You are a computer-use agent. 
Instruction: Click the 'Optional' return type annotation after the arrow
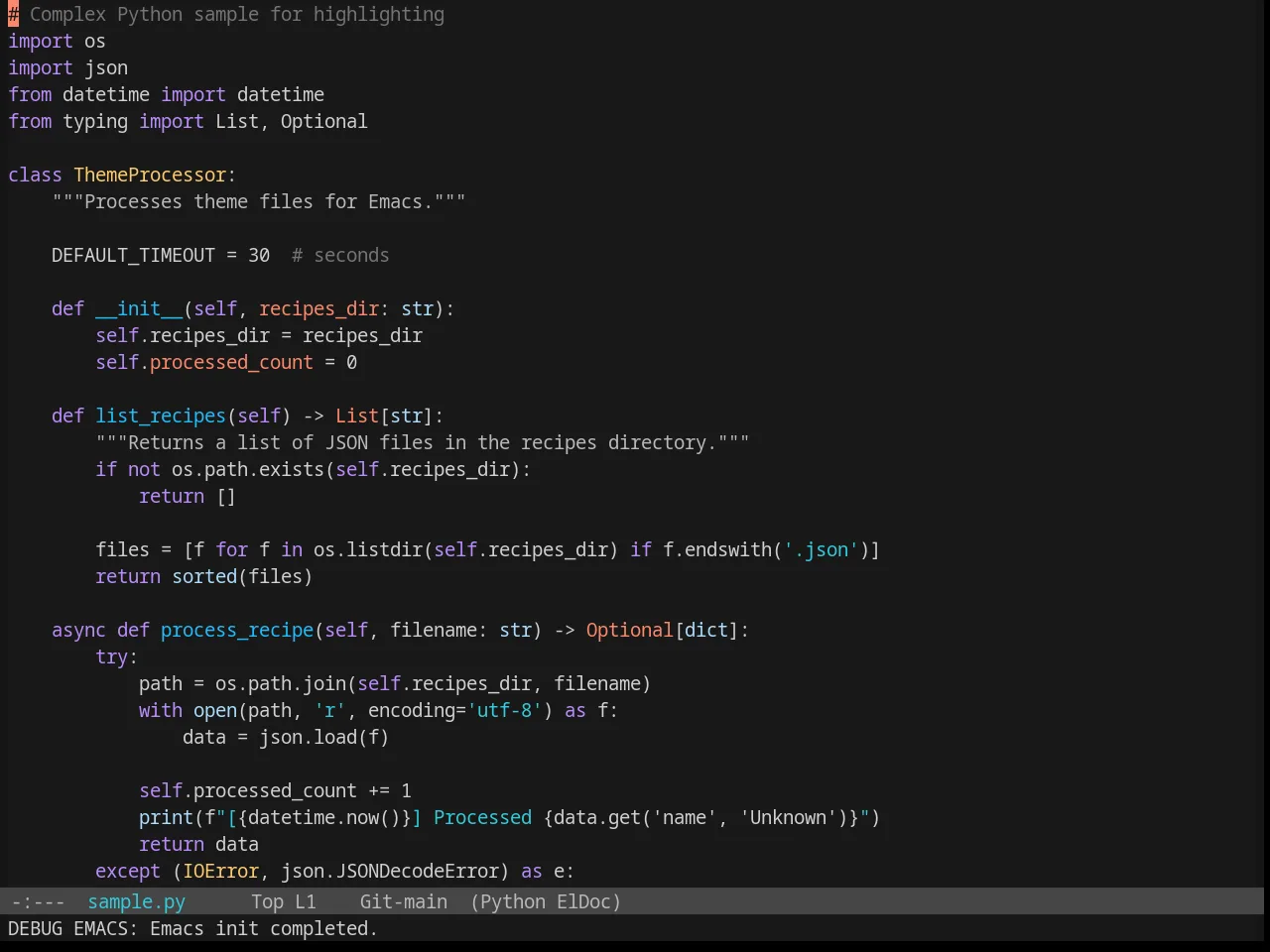629,630
